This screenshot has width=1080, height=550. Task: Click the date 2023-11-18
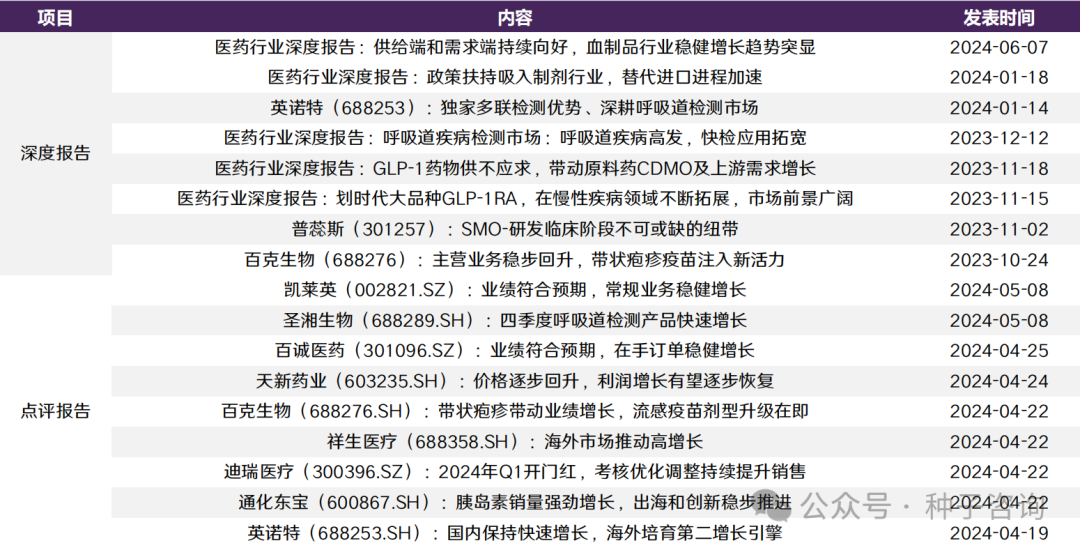click(x=999, y=168)
